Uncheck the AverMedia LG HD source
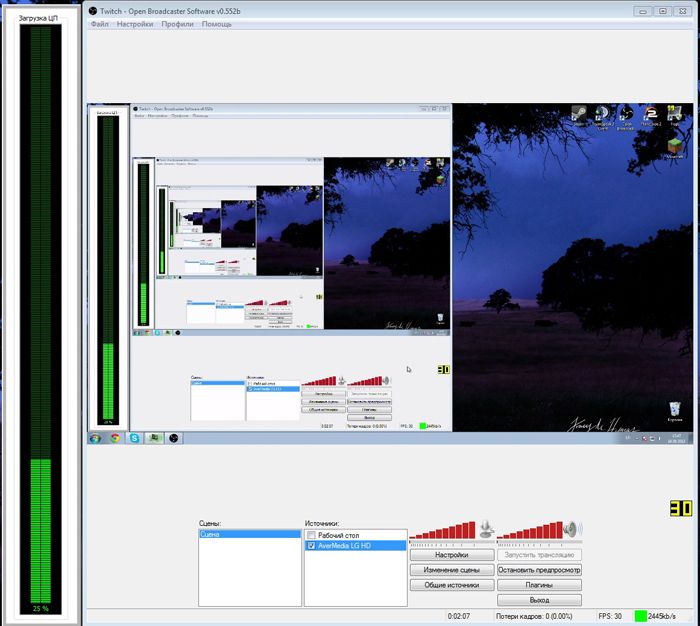The height and width of the screenshot is (626, 700). [x=312, y=546]
